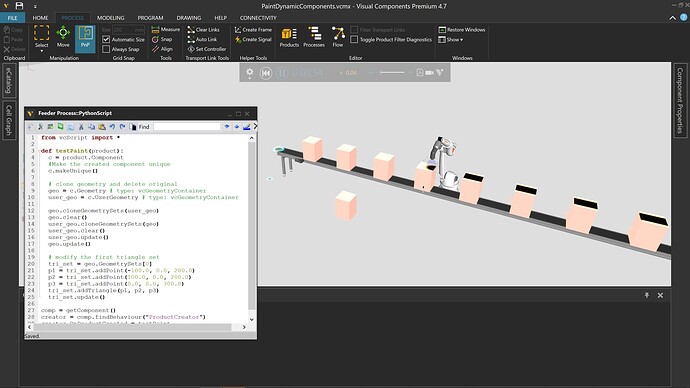
Task: Switch to the PROGRAM tab
Action: pos(150,18)
